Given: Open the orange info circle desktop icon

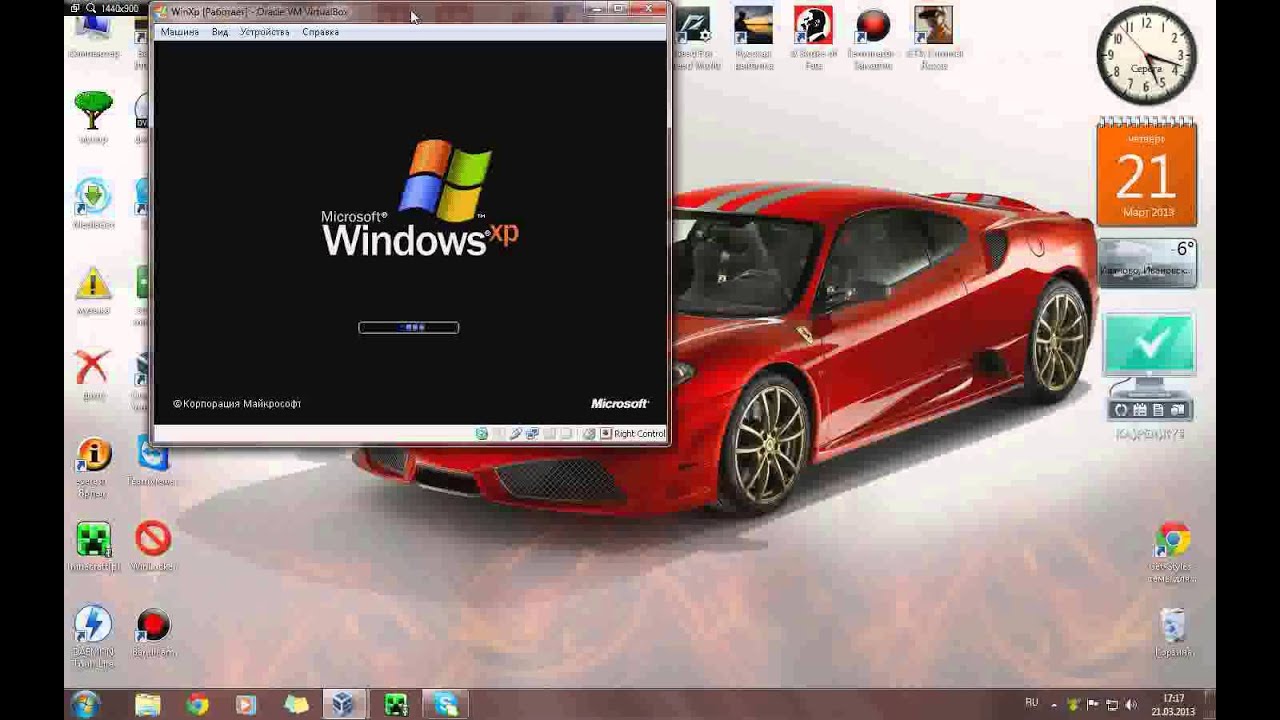Looking at the screenshot, I should click(93, 467).
